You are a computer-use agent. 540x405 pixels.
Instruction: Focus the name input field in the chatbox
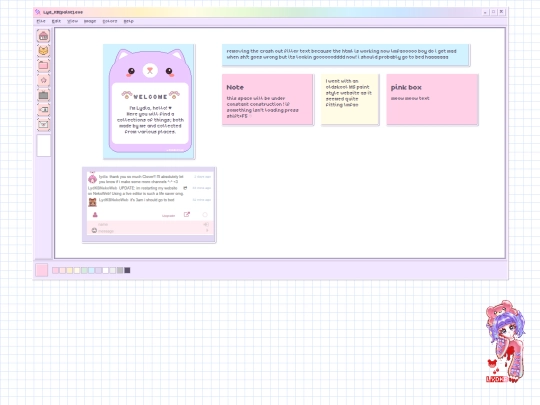coord(150,225)
